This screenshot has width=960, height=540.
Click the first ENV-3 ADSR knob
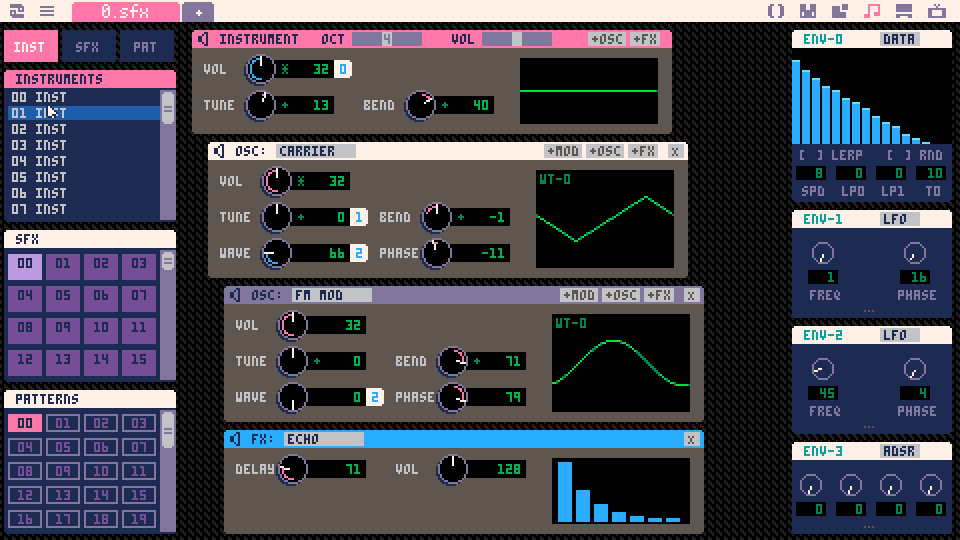[811, 485]
